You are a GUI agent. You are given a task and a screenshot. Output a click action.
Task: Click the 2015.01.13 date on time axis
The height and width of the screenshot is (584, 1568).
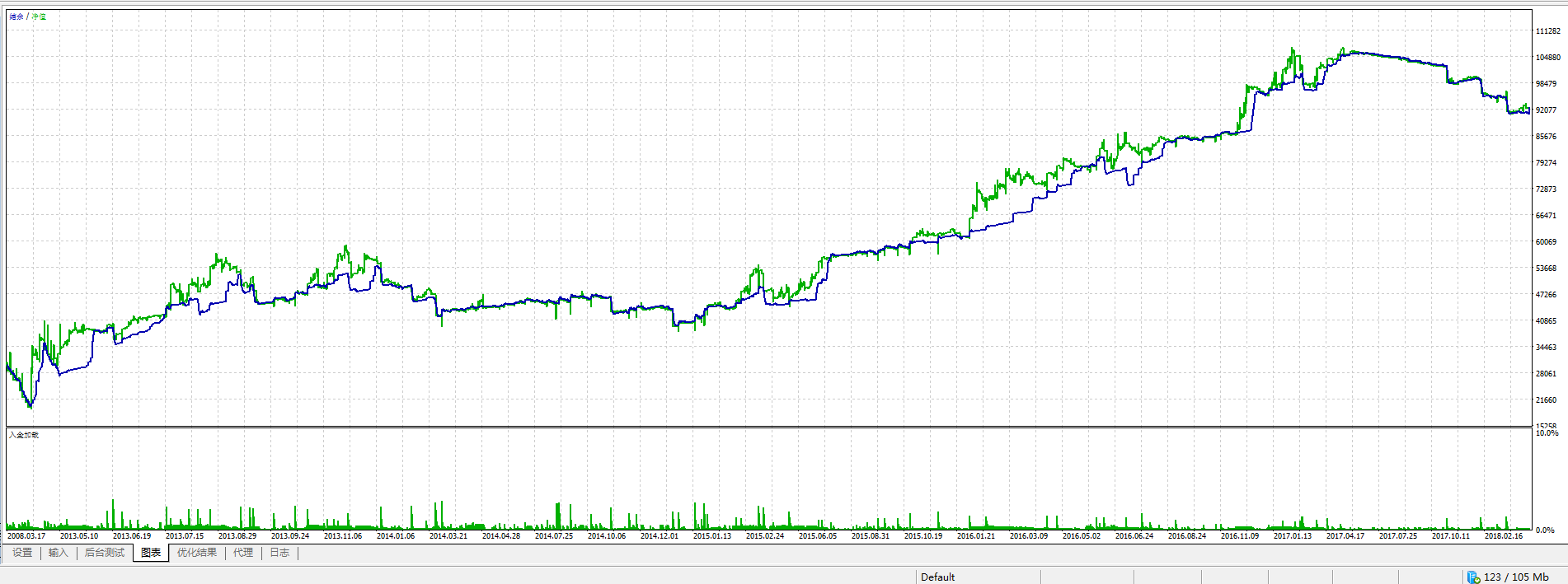(712, 536)
